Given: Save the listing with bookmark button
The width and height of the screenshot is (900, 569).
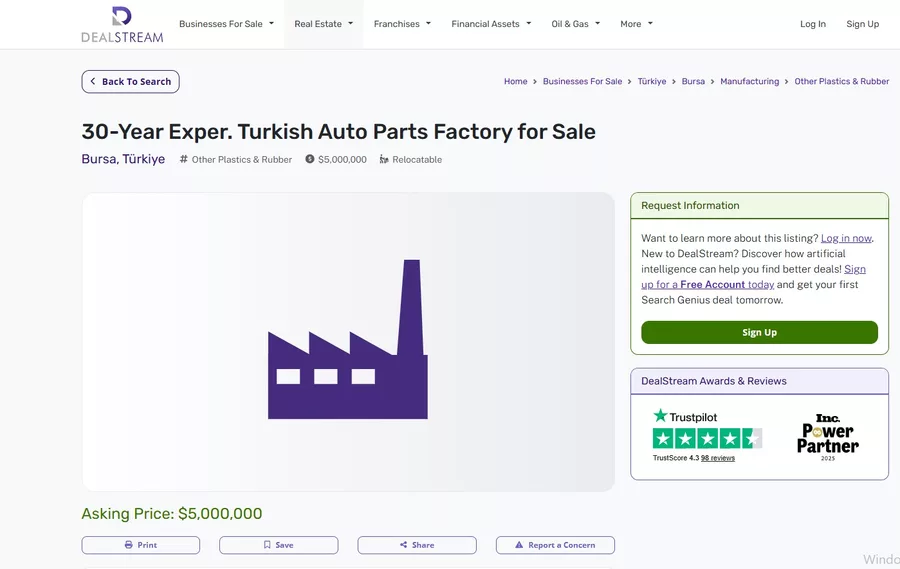Looking at the screenshot, I should (278, 545).
